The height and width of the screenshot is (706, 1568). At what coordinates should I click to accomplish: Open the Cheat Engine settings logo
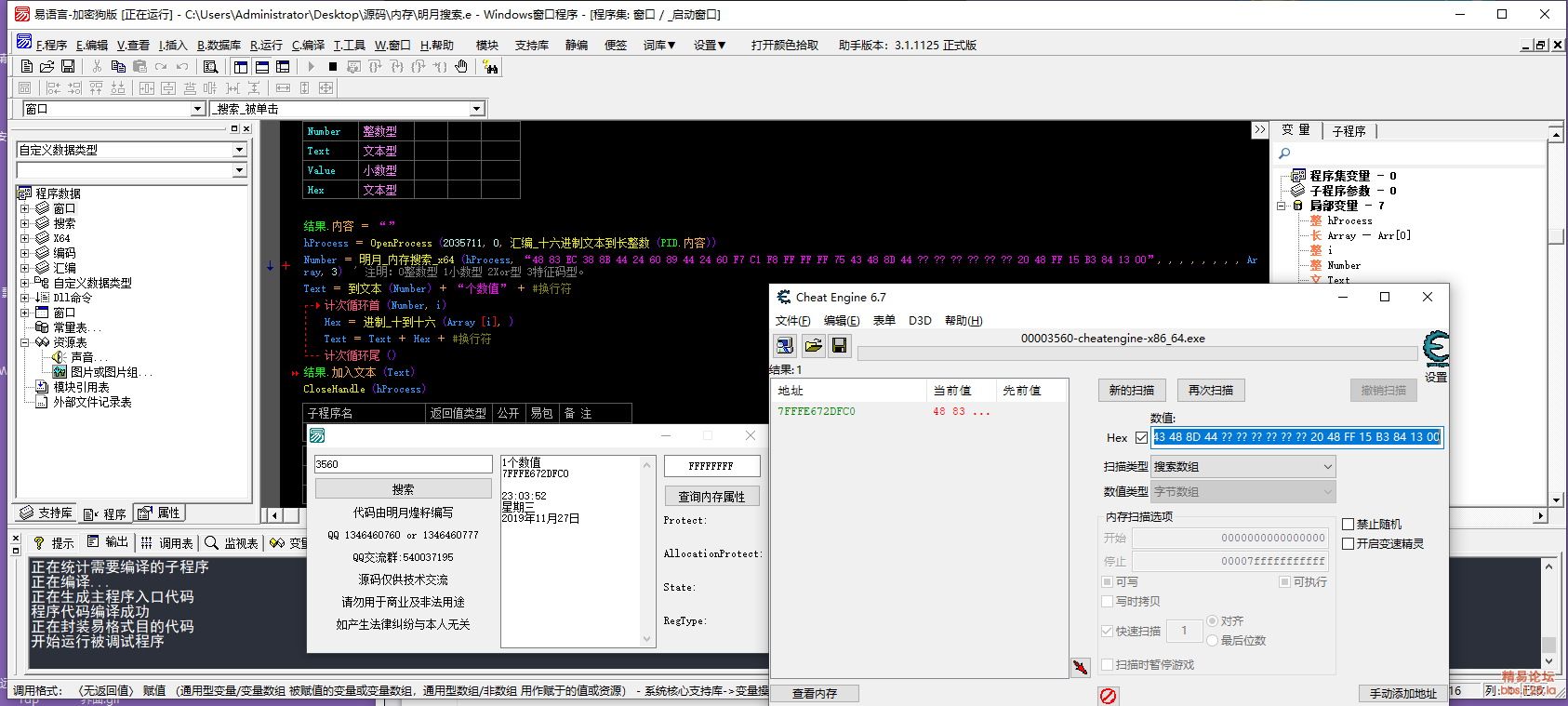tap(1436, 349)
